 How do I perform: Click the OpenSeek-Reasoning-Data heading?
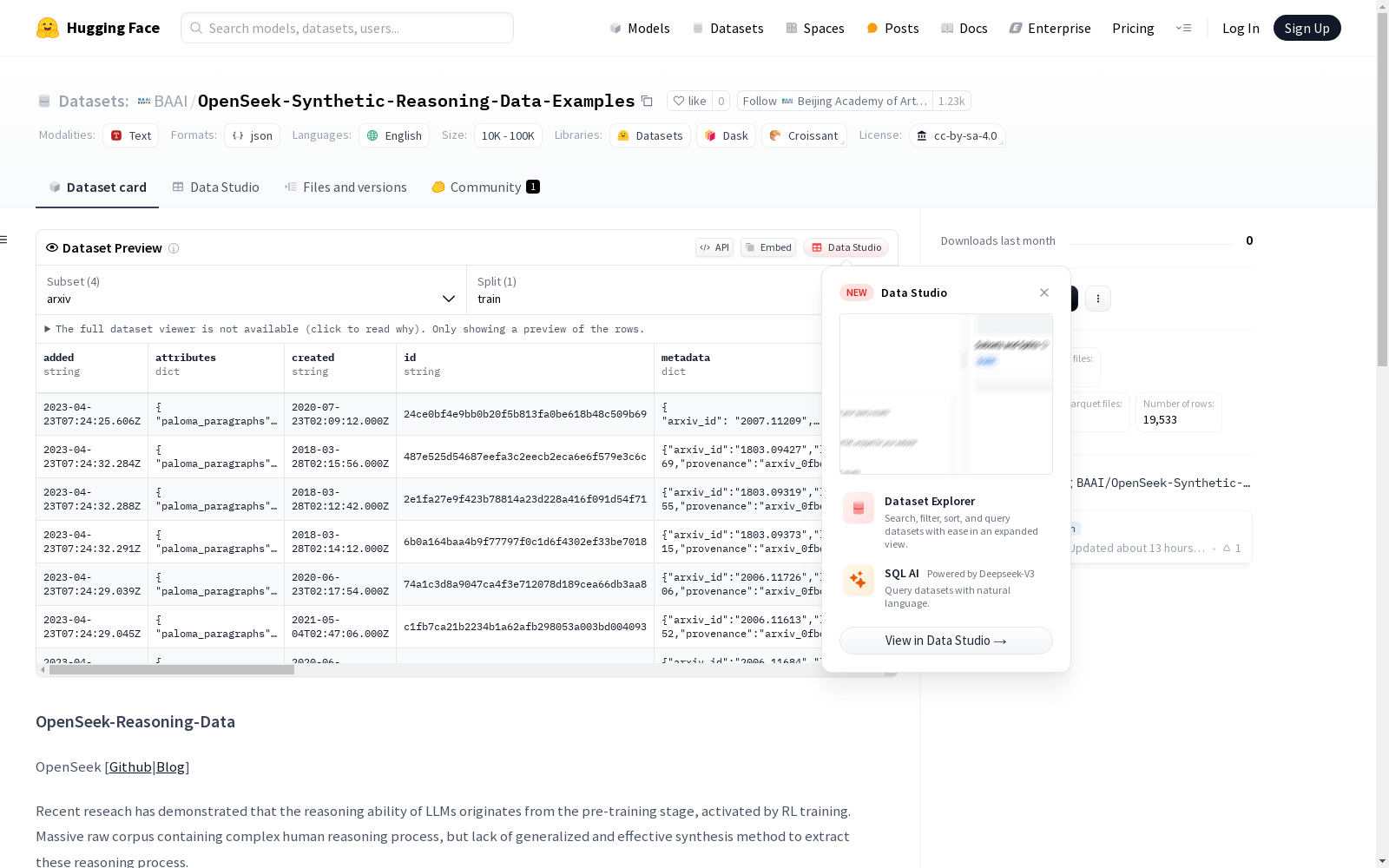[x=135, y=722]
